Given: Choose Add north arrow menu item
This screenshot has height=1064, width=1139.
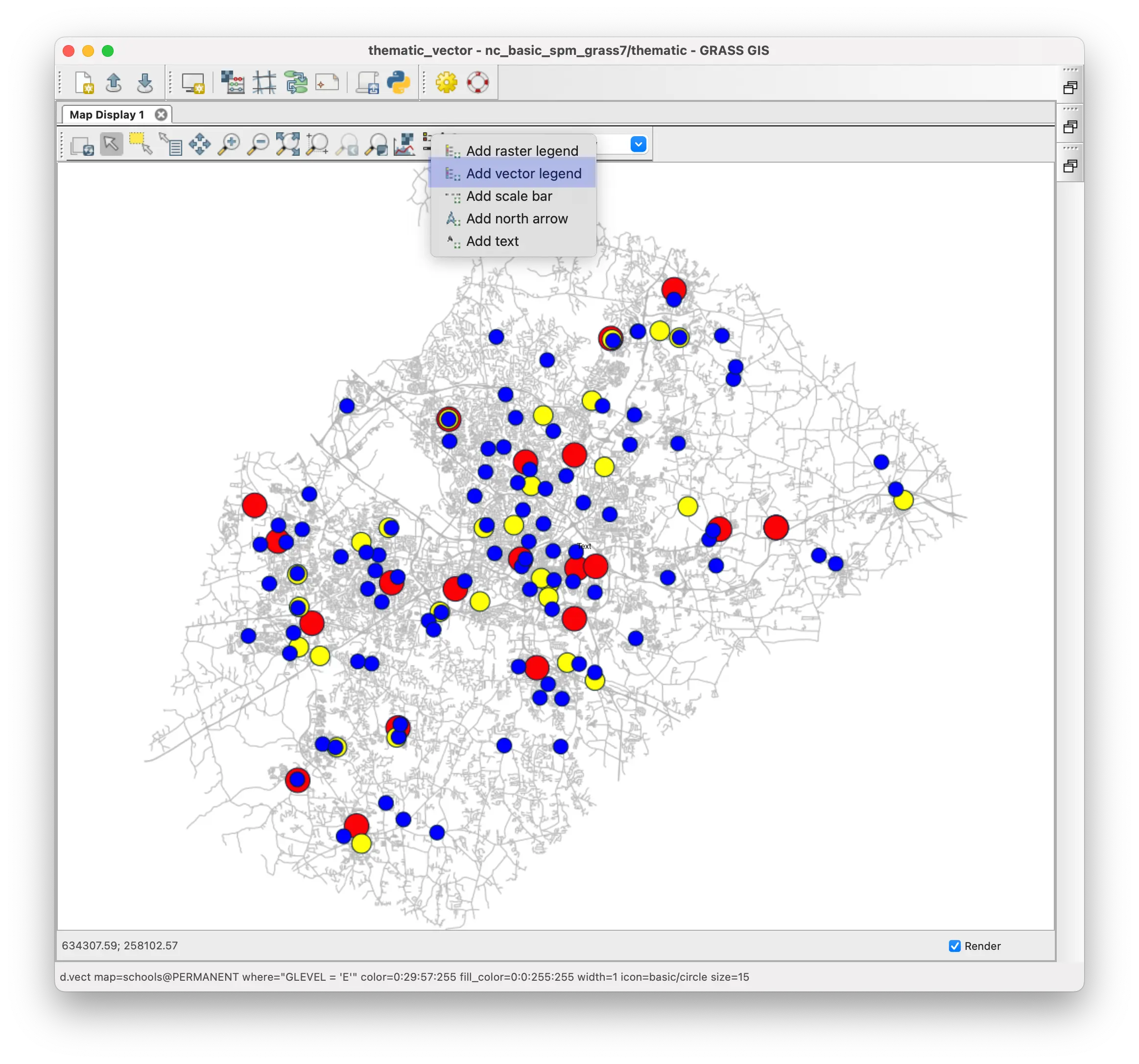Looking at the screenshot, I should point(516,218).
